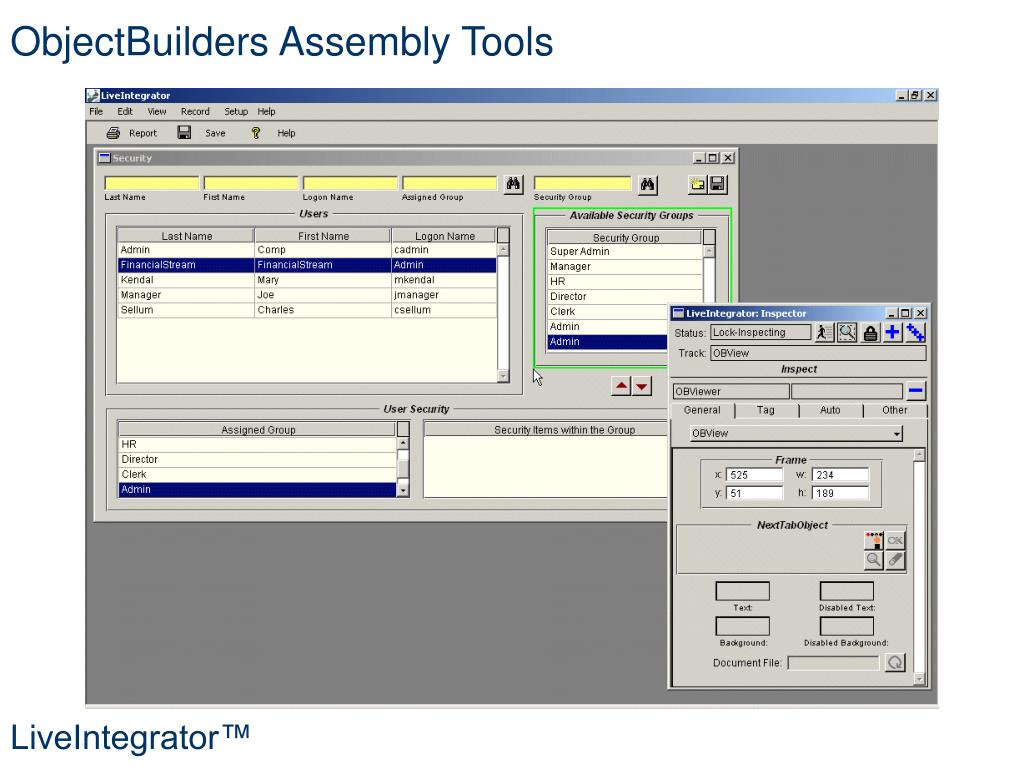This screenshot has height=768, width=1024.
Task: Click the Background color swatch box
Action: [x=743, y=626]
